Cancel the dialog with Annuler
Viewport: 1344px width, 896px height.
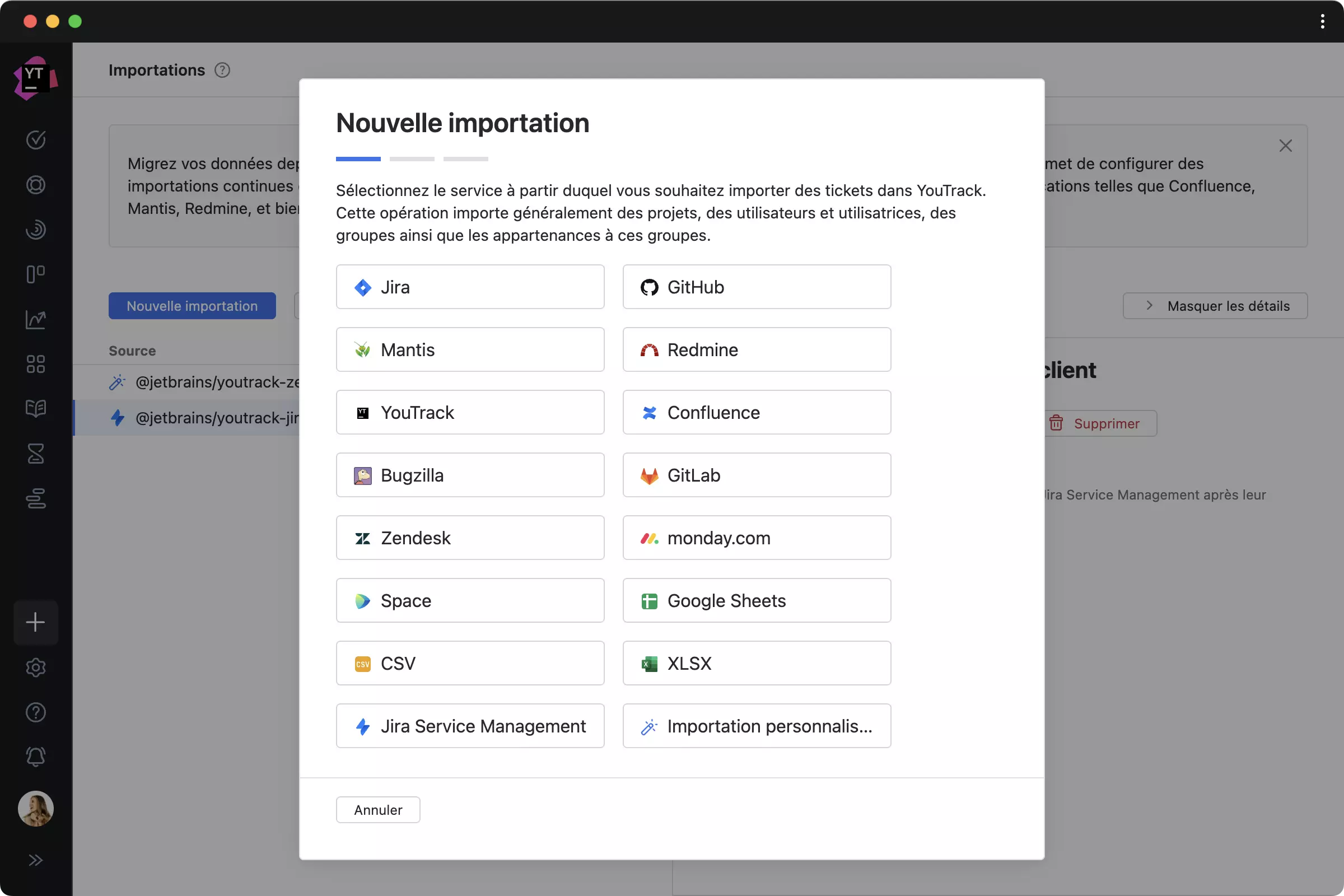[x=377, y=810]
